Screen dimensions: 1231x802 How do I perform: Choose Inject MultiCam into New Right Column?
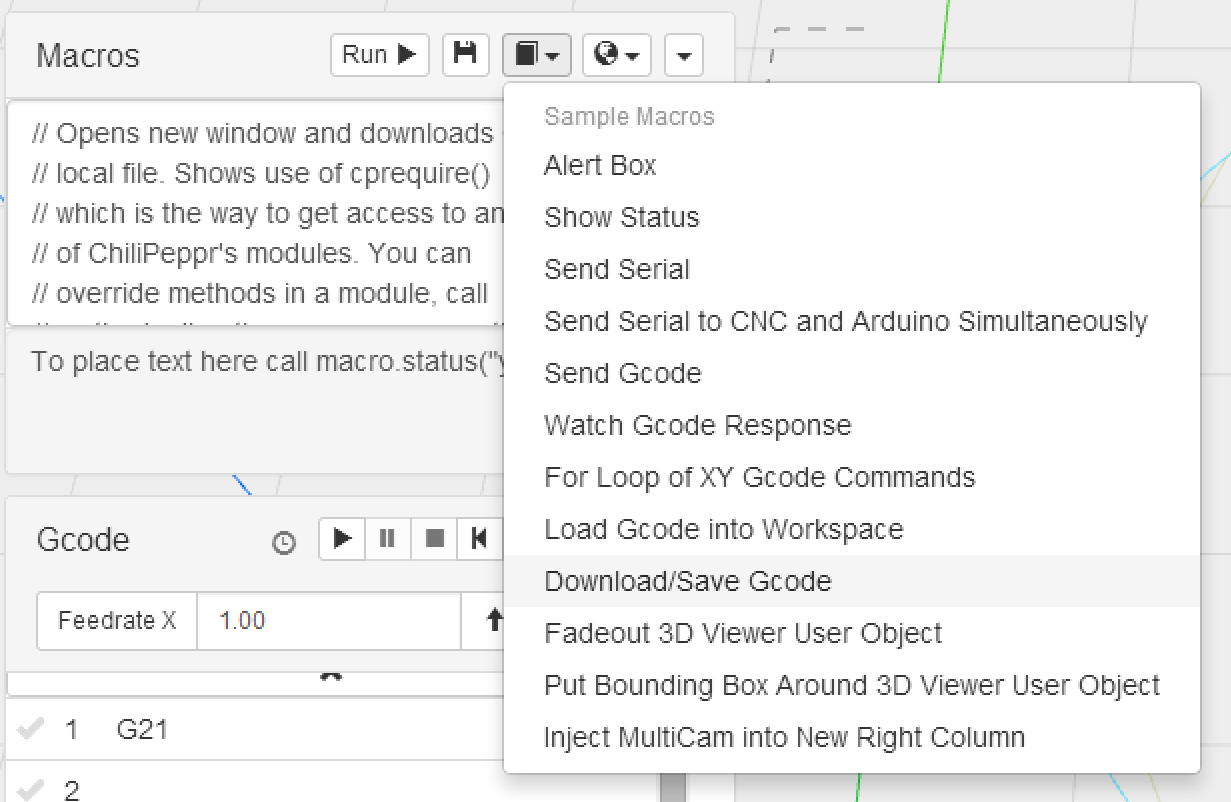[x=784, y=737]
